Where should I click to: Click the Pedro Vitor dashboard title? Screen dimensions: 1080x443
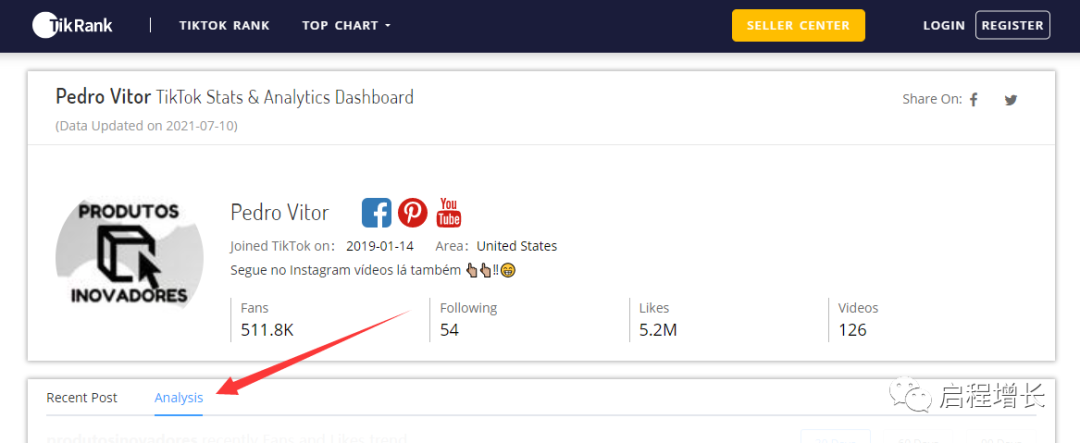(x=234, y=97)
